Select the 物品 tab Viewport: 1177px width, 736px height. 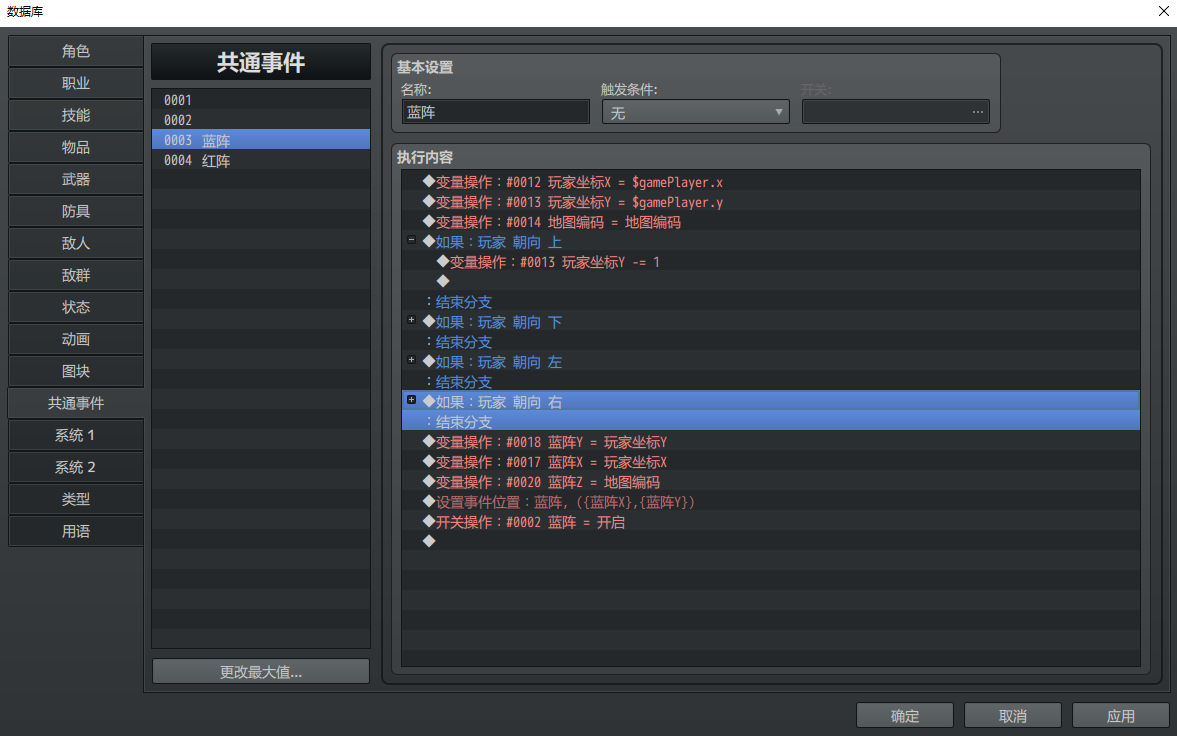76,147
